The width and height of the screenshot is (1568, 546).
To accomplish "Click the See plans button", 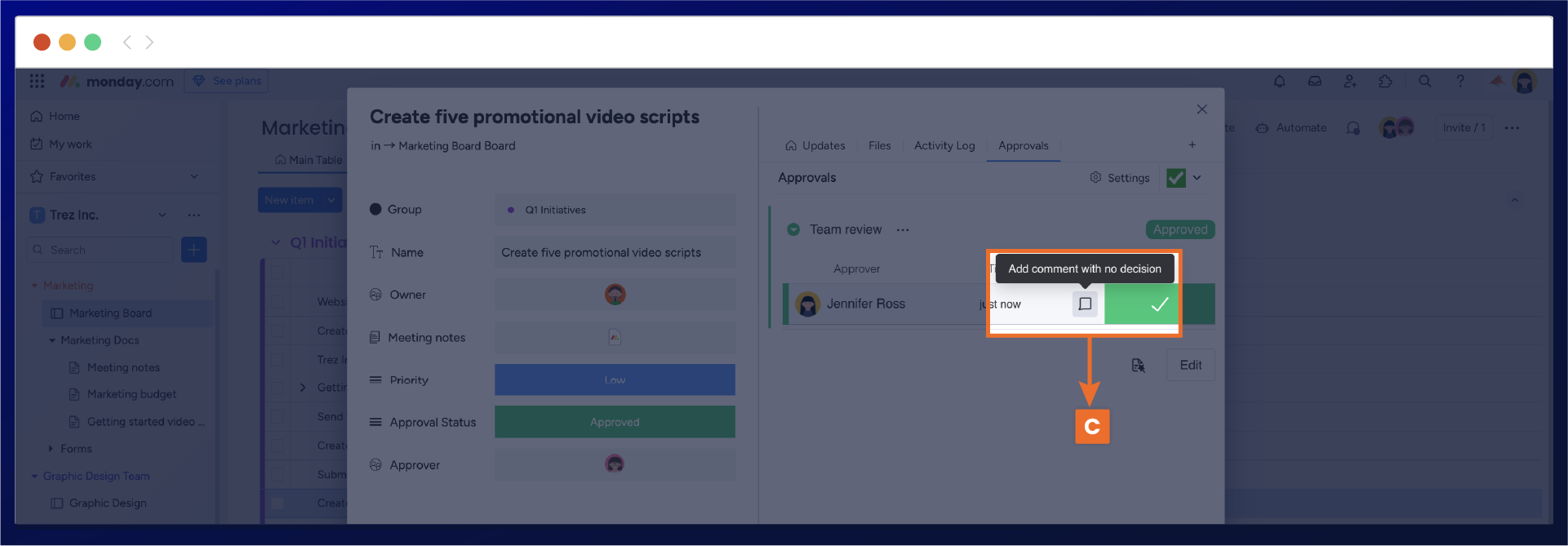I will pos(227,81).
